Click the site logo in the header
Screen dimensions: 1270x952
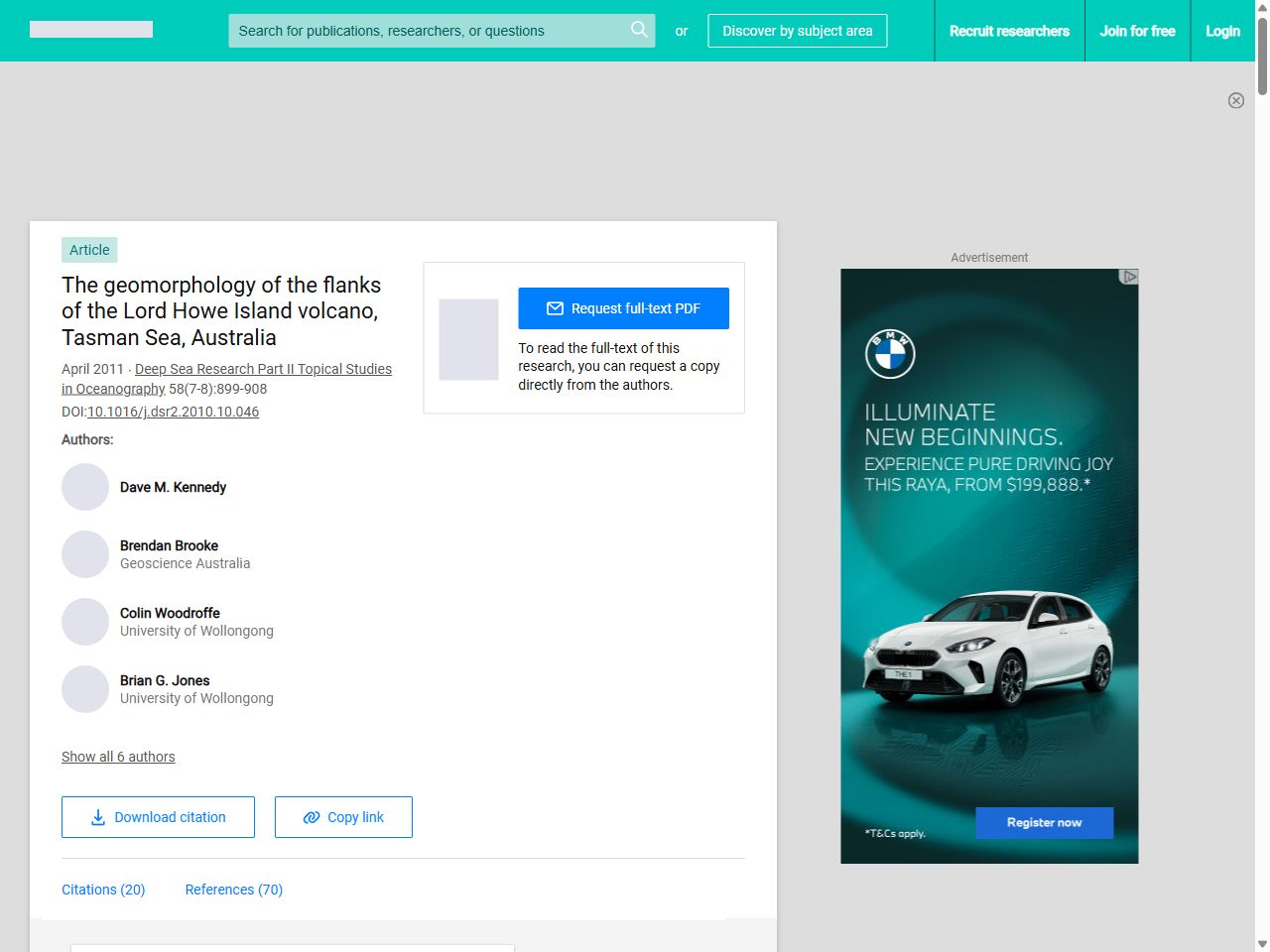click(91, 30)
